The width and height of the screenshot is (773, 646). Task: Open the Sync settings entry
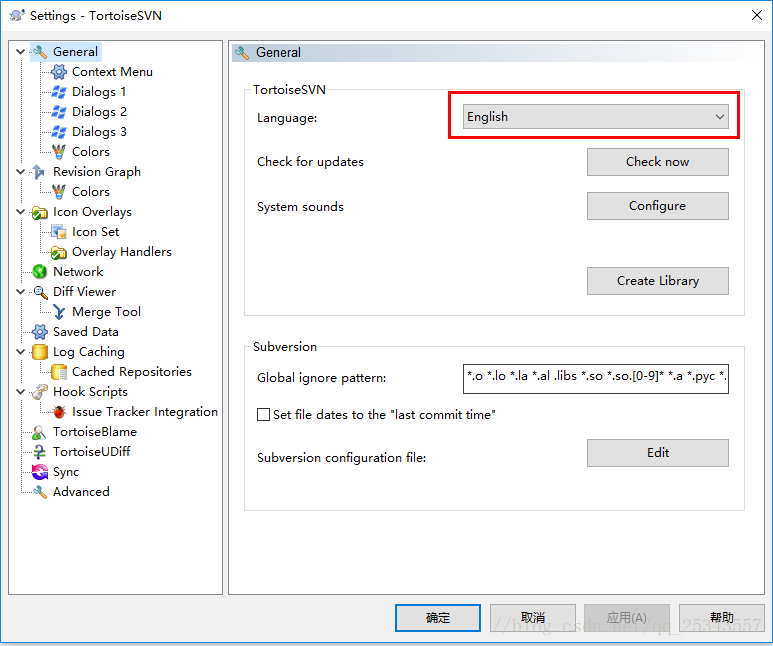pos(66,472)
